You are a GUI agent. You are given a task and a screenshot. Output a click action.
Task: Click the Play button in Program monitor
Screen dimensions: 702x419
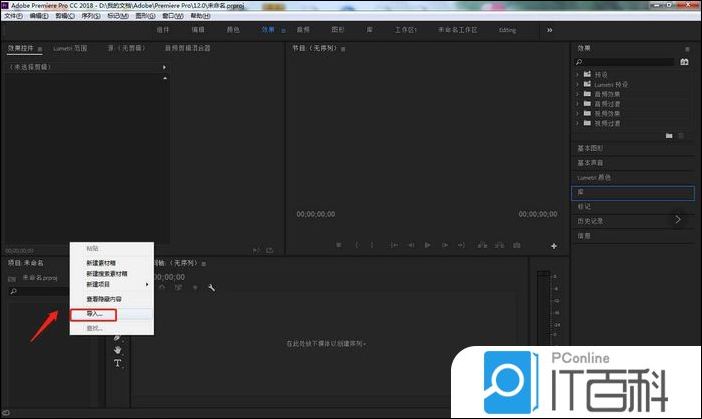[x=427, y=245]
